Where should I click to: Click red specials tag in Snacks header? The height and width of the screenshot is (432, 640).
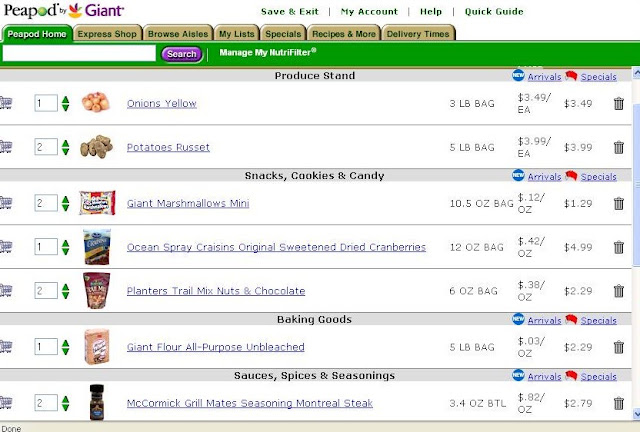(571, 176)
